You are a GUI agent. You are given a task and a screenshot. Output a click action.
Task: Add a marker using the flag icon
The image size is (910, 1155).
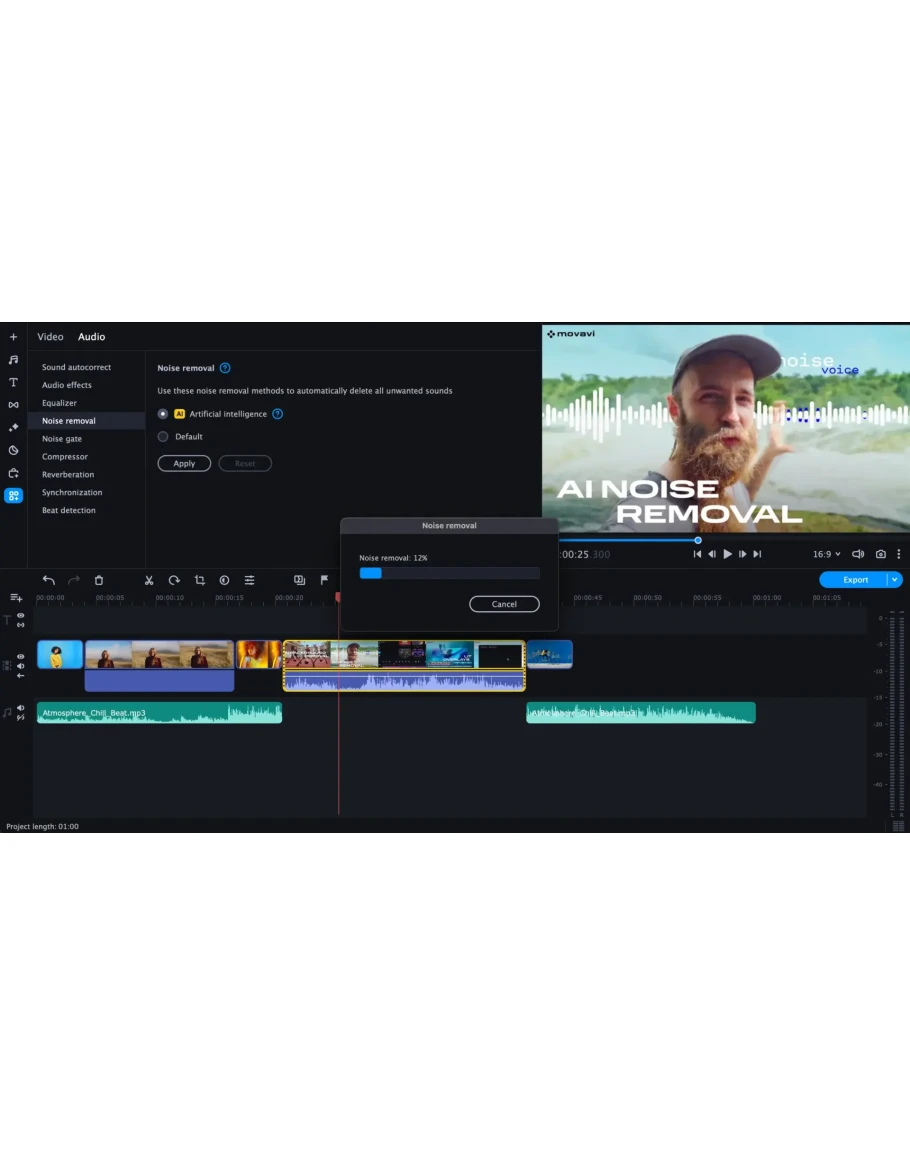[x=324, y=580]
